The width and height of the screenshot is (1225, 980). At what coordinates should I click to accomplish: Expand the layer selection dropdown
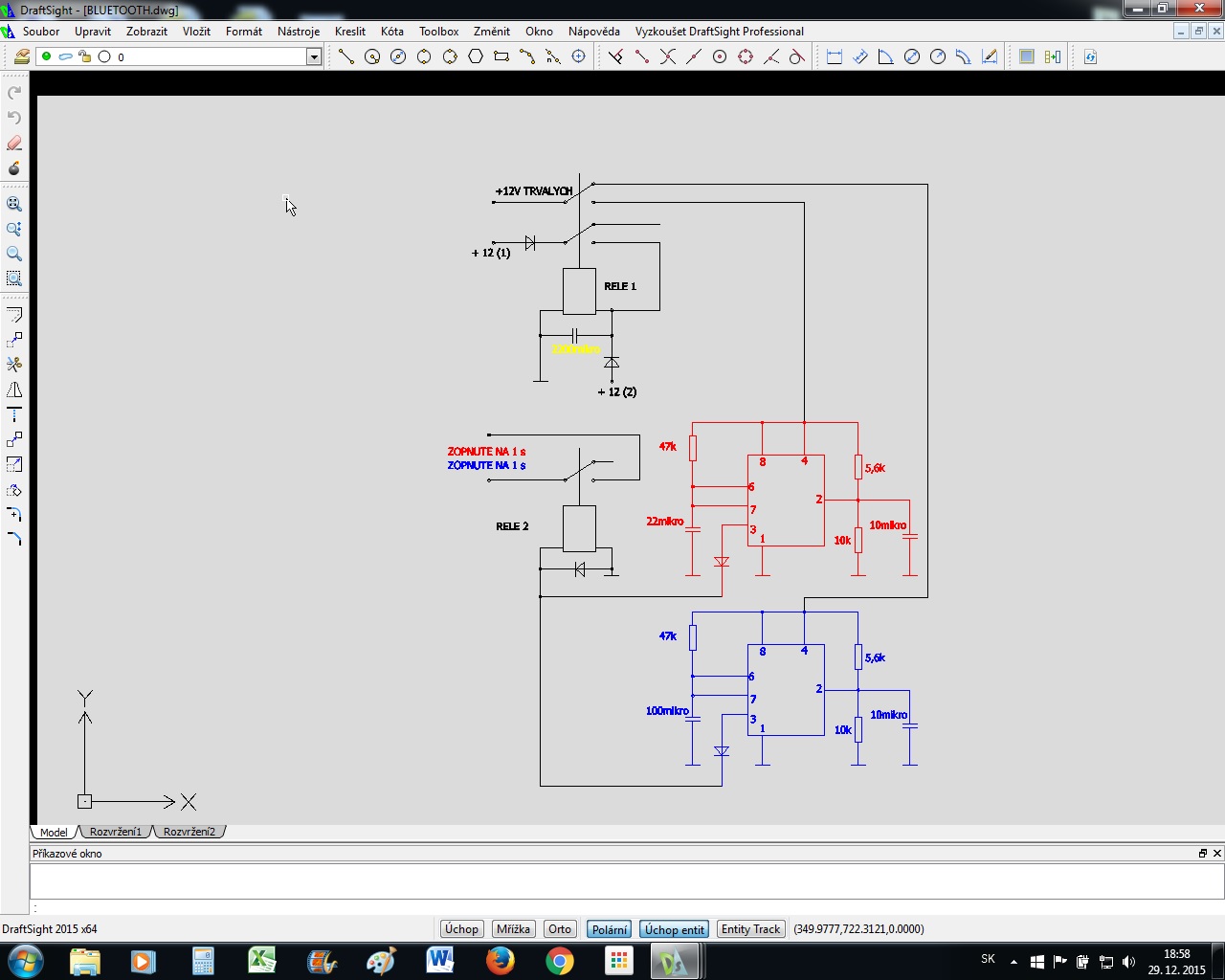coord(313,57)
